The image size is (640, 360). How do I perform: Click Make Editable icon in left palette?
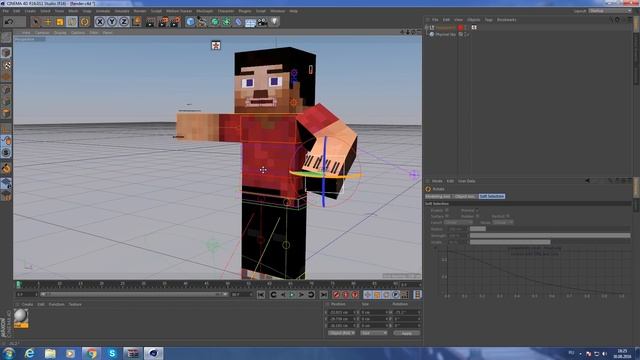6,37
